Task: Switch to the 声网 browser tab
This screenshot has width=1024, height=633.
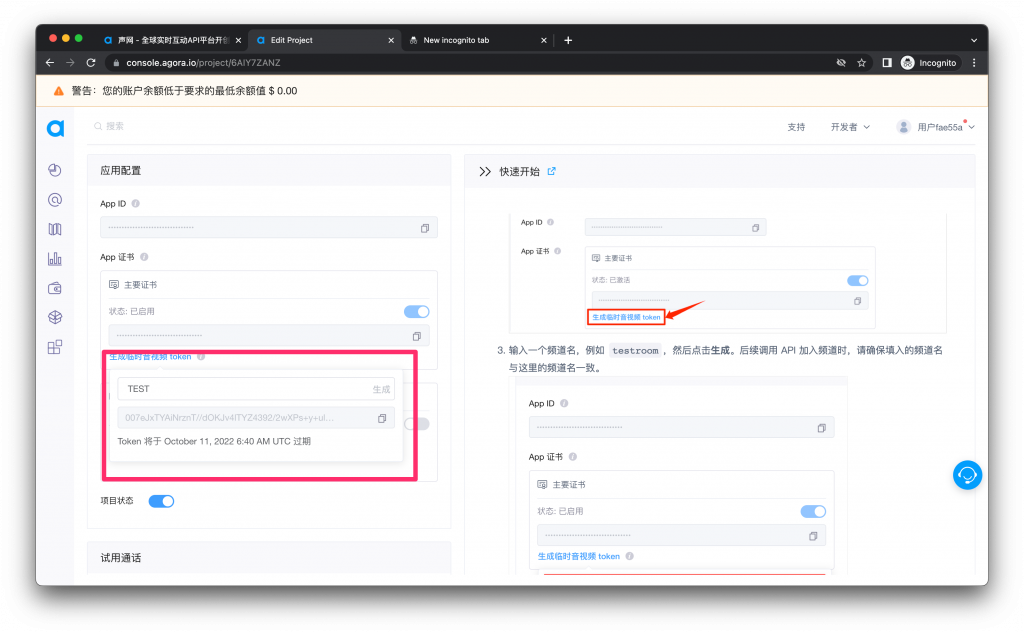Action: coord(172,40)
